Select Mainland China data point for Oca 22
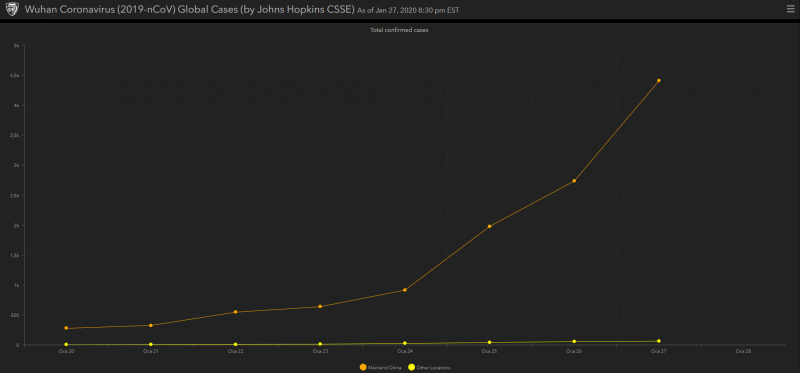 pos(235,312)
